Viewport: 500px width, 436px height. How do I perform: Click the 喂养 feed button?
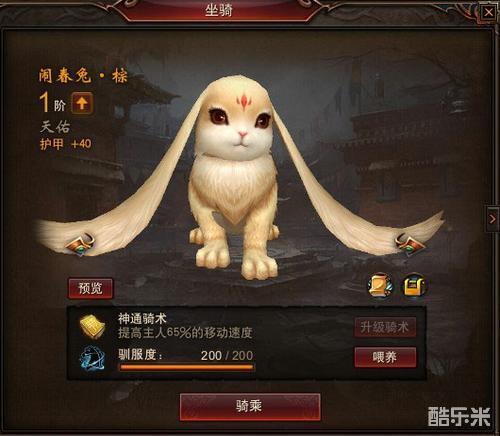(385, 357)
